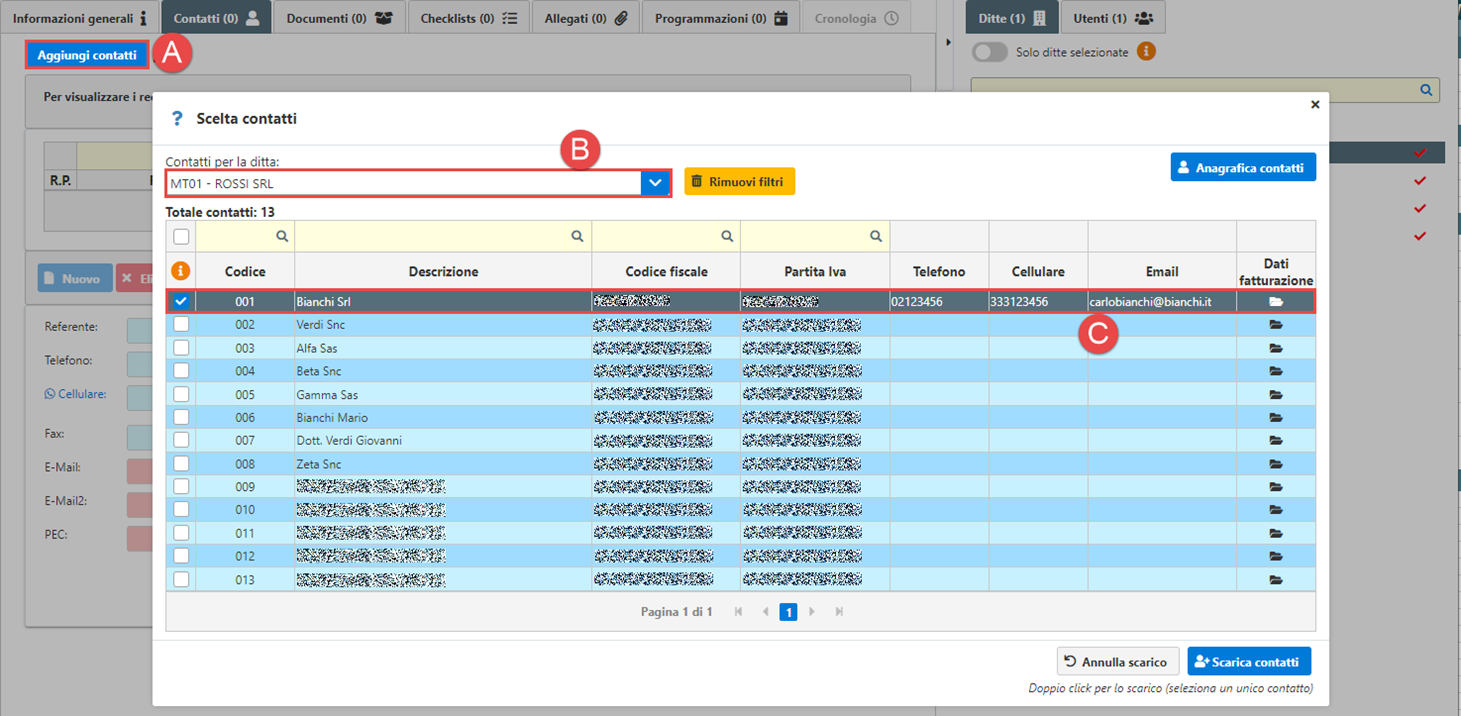The image size is (1461, 716).
Task: Switch to the Ditte (1) tab
Action: coord(1012,18)
